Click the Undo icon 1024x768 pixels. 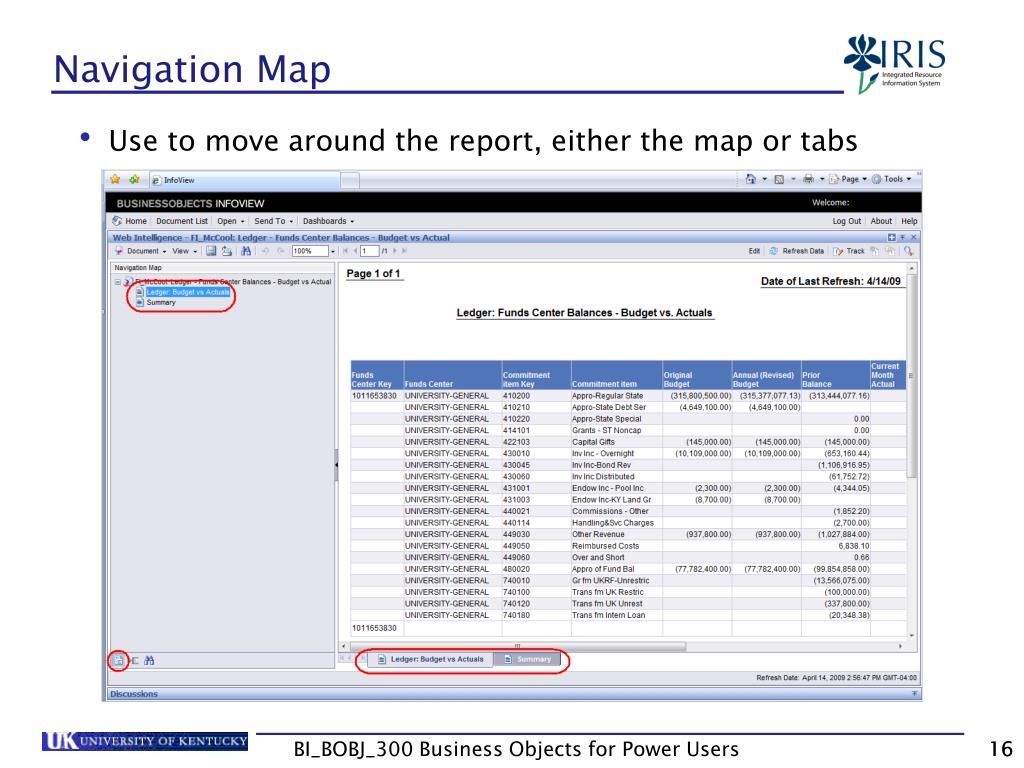coord(265,251)
